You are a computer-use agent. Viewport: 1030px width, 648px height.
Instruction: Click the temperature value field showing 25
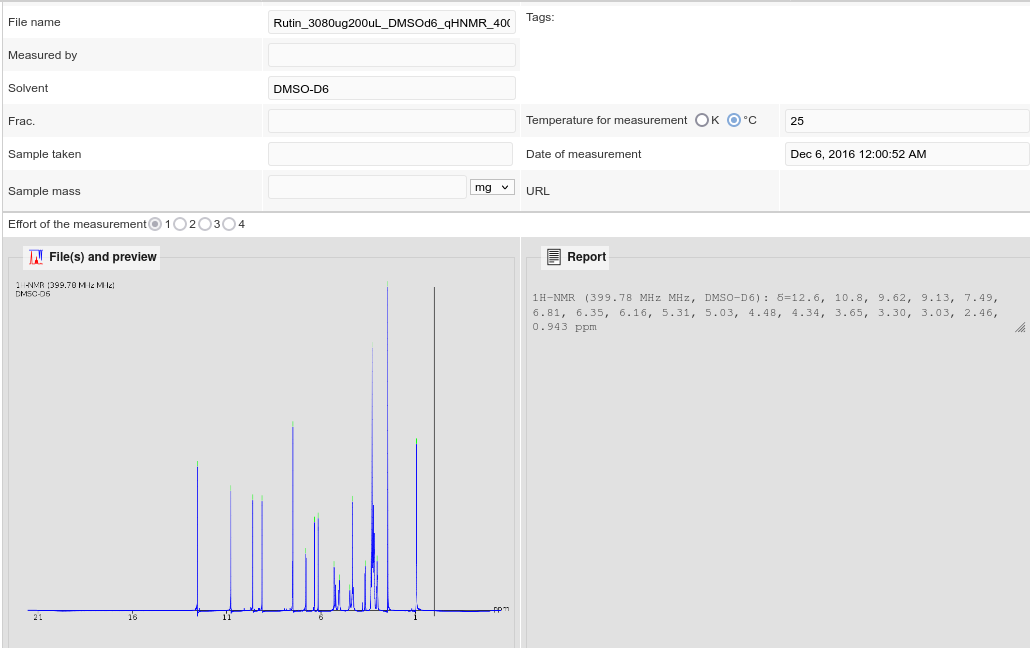tap(906, 121)
